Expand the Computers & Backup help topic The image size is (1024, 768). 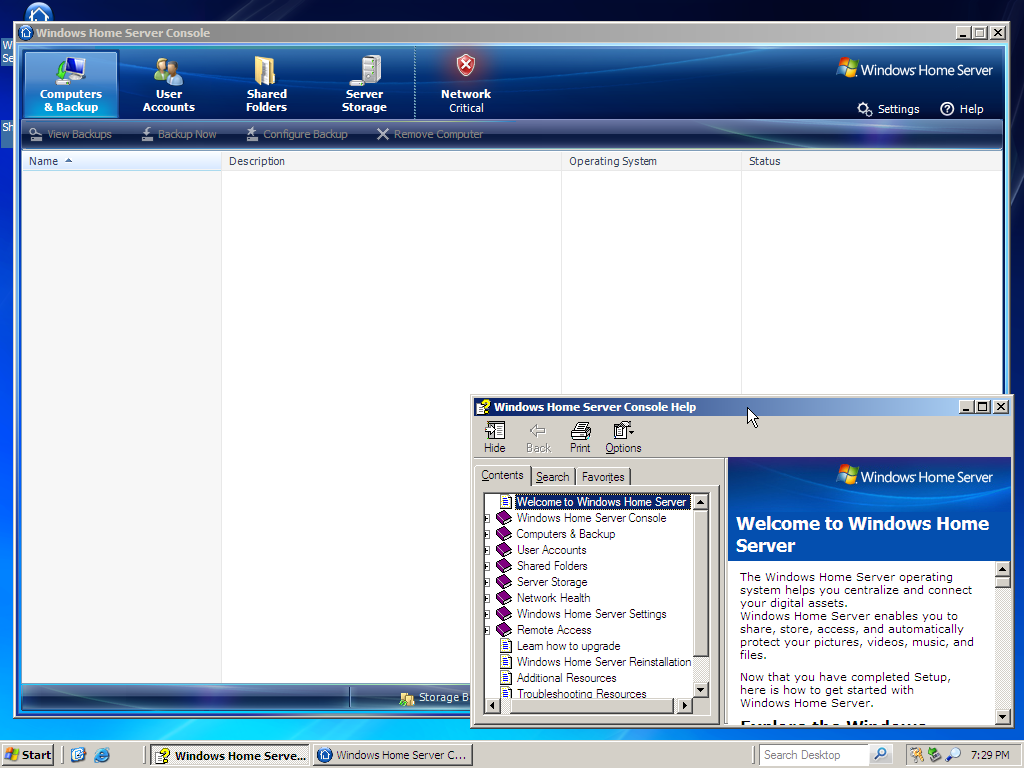click(x=487, y=534)
